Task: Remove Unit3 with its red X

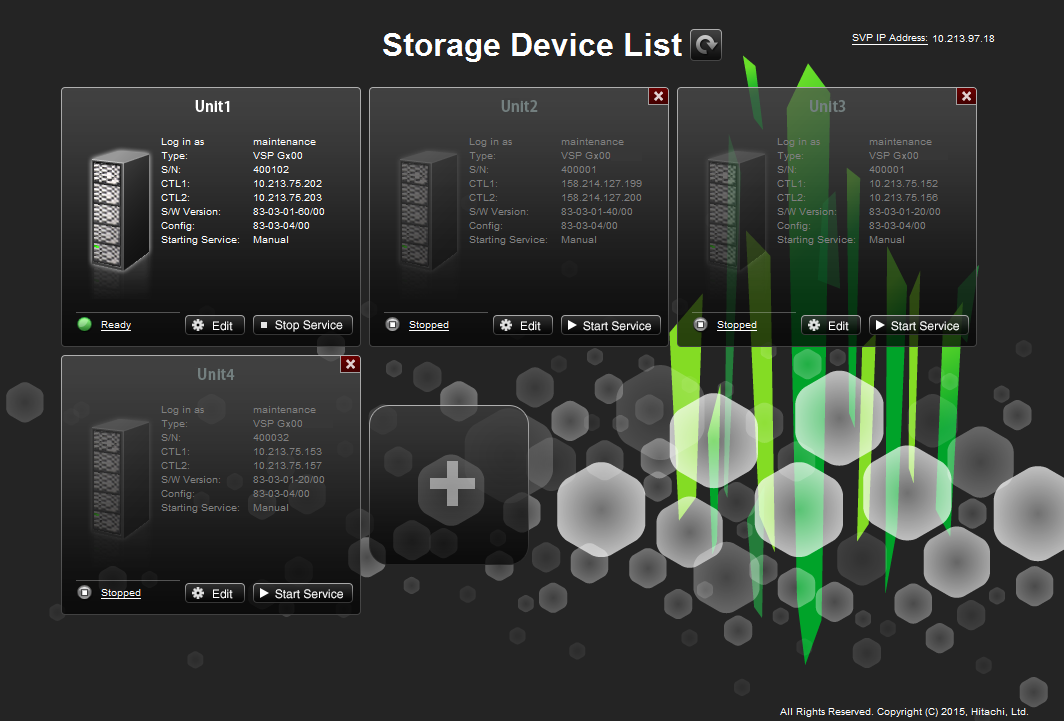Action: pyautogui.click(x=966, y=96)
